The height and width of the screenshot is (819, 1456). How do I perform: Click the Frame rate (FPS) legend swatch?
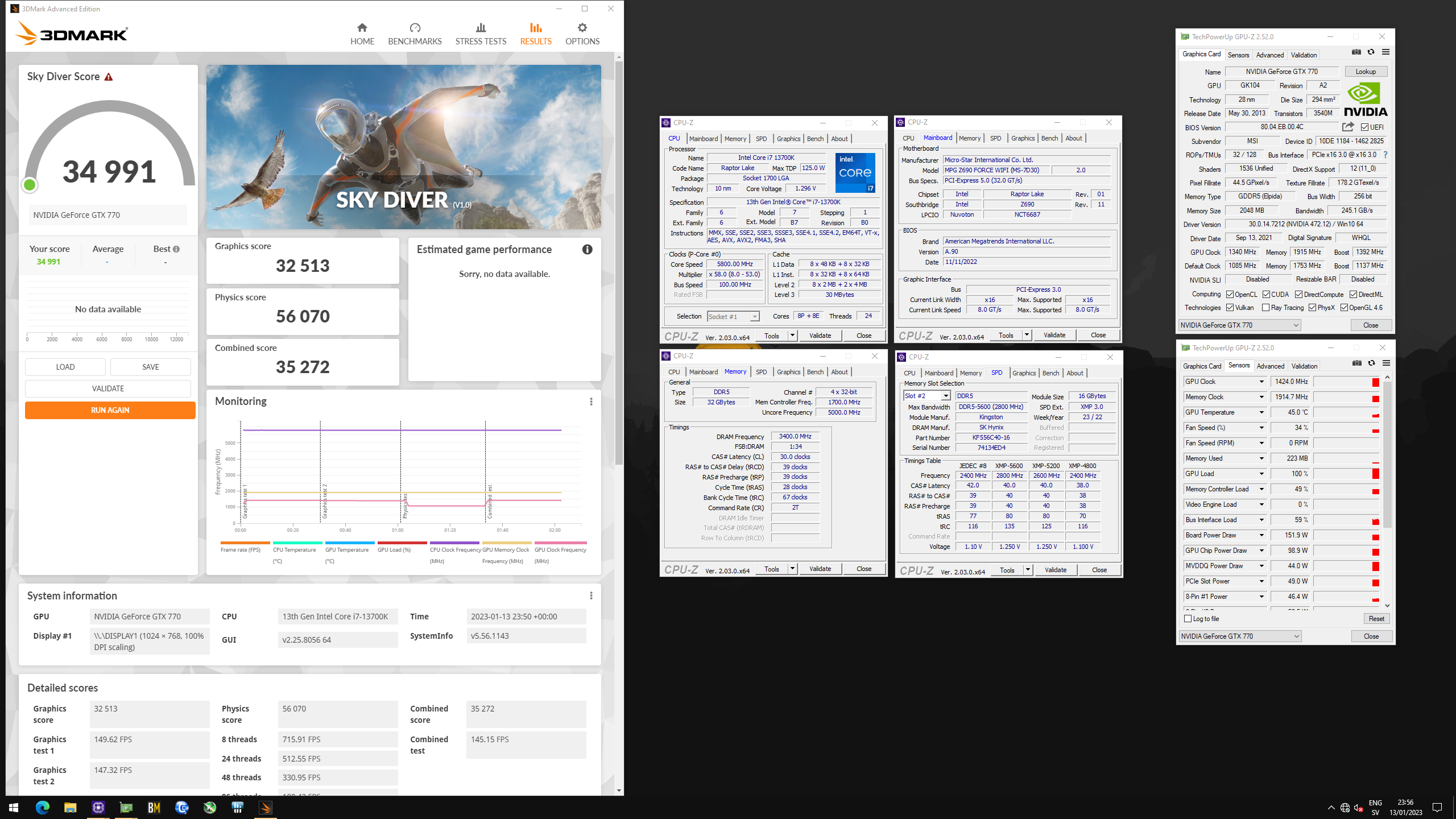(x=245, y=543)
